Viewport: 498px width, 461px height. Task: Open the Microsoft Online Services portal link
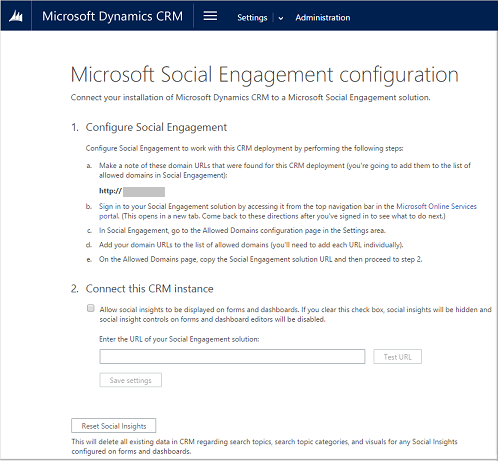pos(436,206)
